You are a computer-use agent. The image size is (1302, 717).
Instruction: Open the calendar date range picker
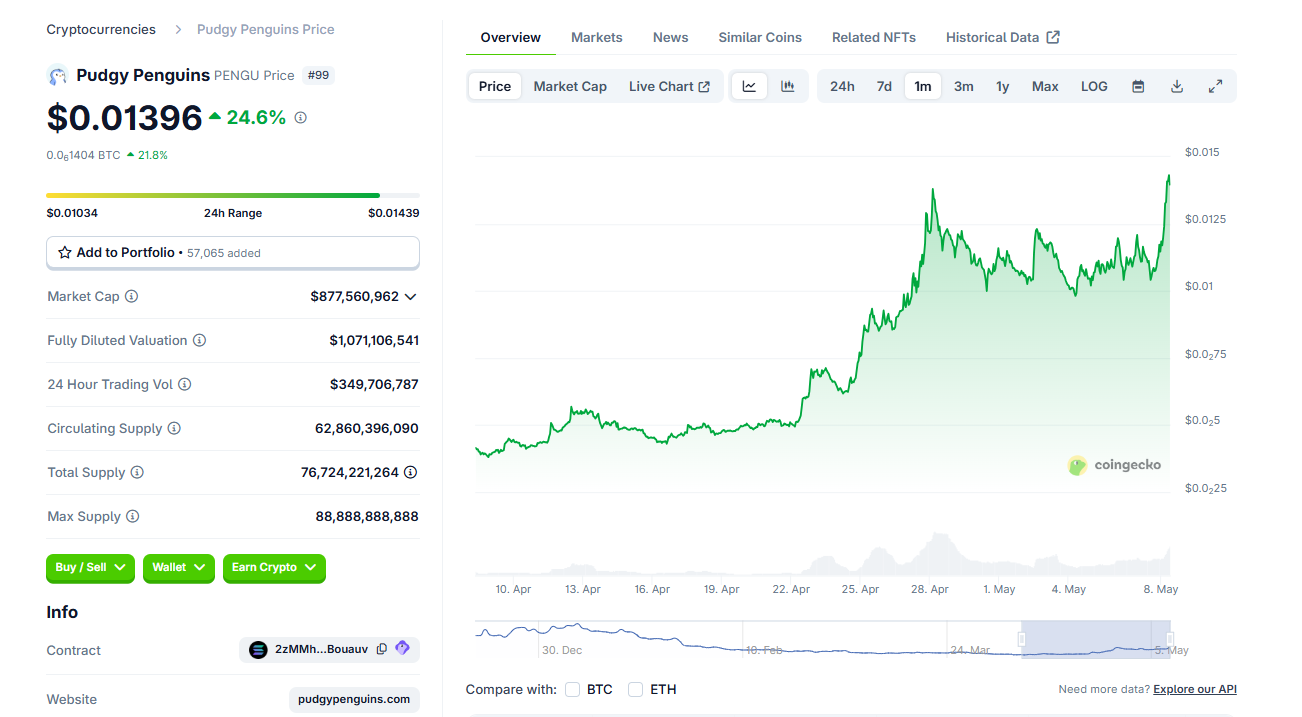point(1138,86)
